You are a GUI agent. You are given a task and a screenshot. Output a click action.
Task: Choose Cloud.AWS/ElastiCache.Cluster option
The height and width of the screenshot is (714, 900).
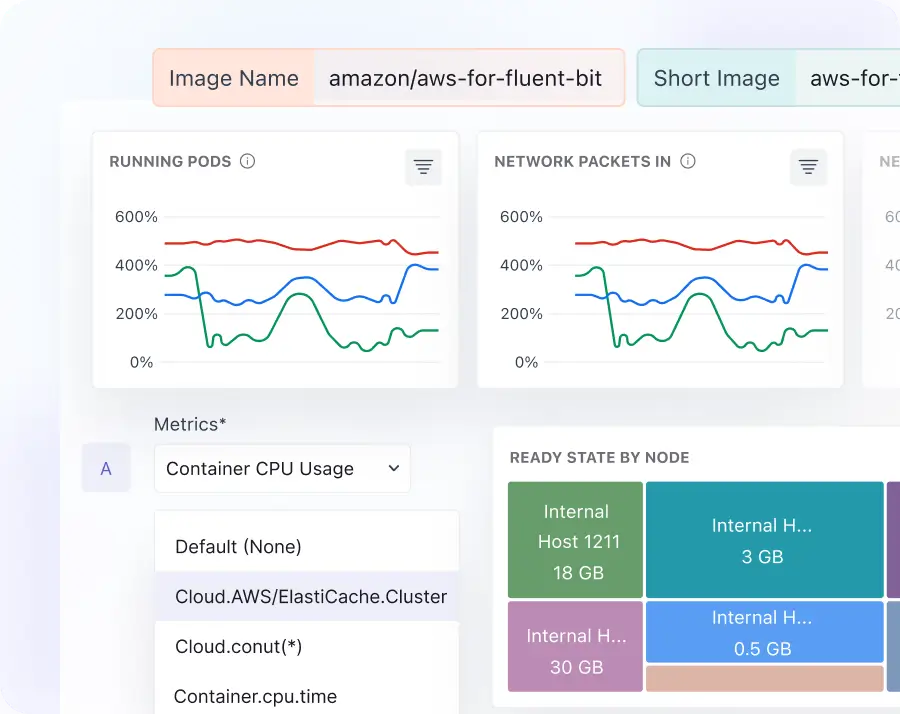[x=307, y=596]
